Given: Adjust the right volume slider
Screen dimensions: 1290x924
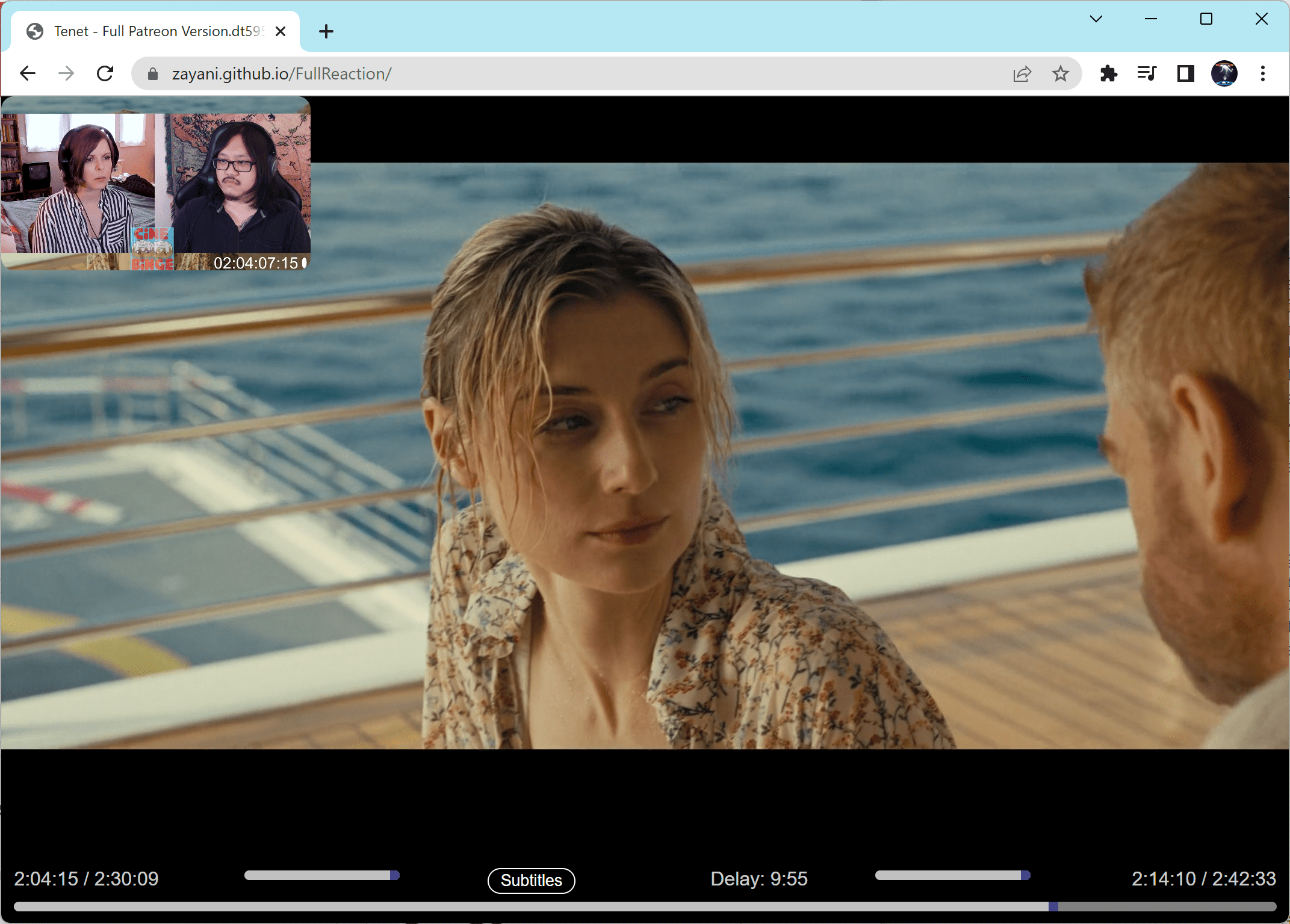Looking at the screenshot, I should point(953,875).
